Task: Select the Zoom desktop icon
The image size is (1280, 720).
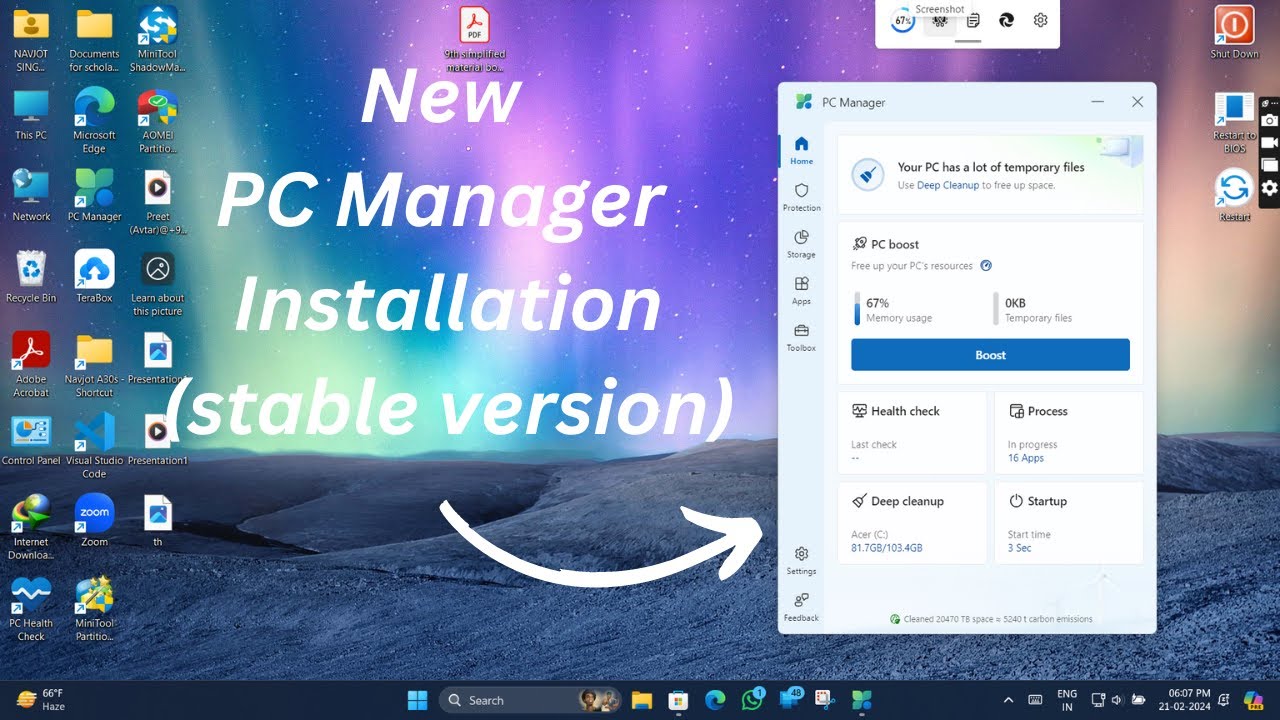Action: (x=94, y=520)
